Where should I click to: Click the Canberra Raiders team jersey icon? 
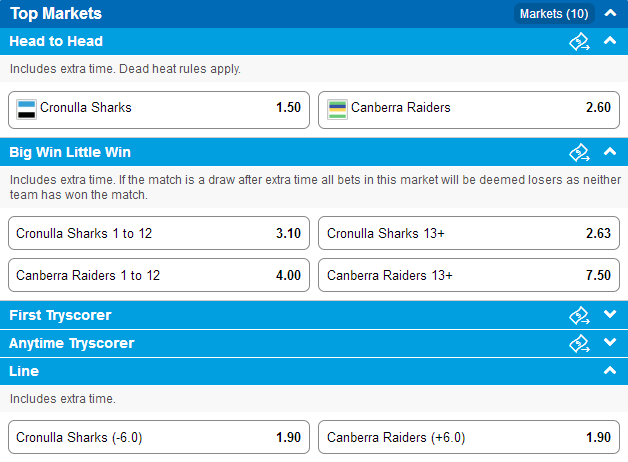337,110
